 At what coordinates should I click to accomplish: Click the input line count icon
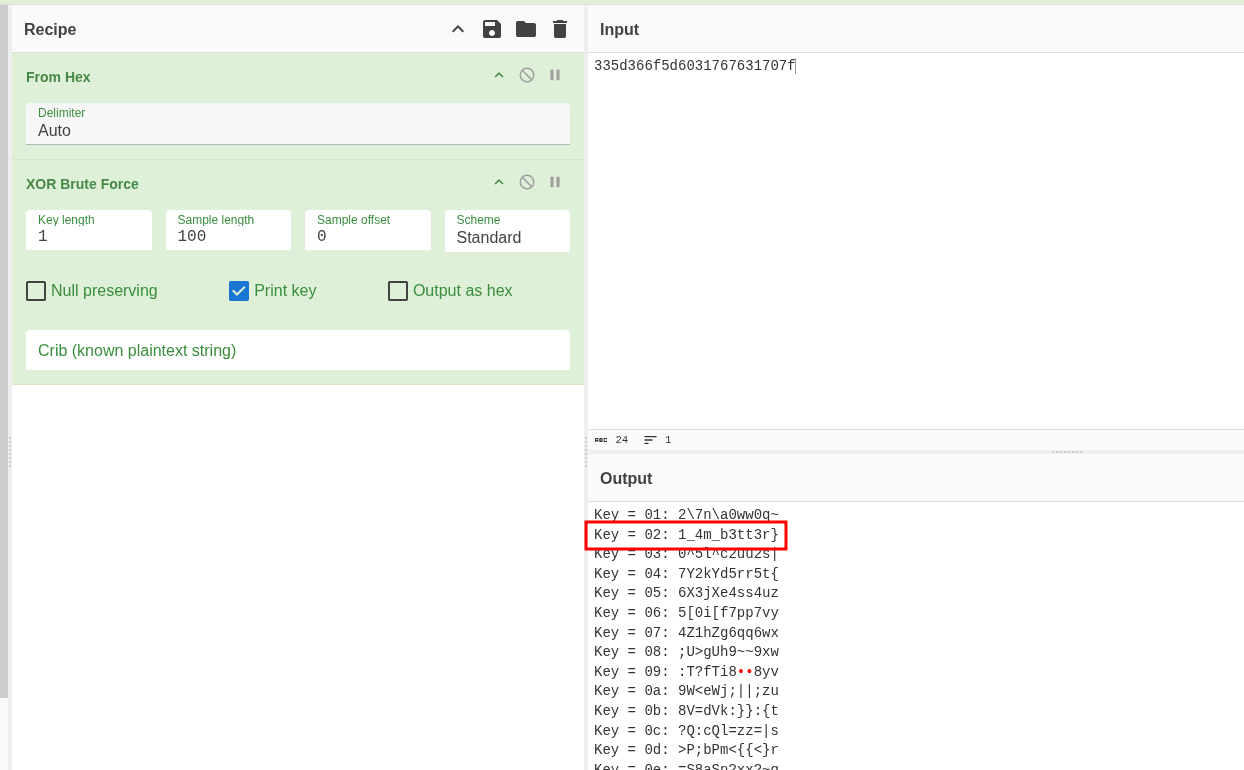[x=650, y=440]
